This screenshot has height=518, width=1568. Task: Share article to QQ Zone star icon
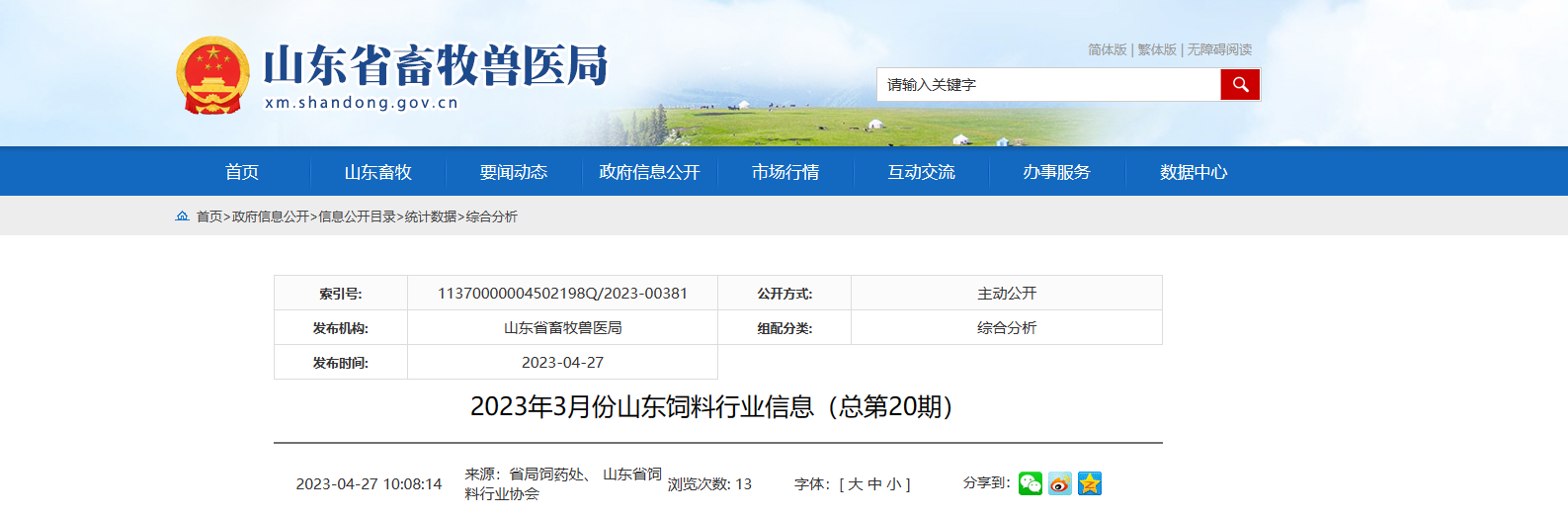click(1090, 483)
